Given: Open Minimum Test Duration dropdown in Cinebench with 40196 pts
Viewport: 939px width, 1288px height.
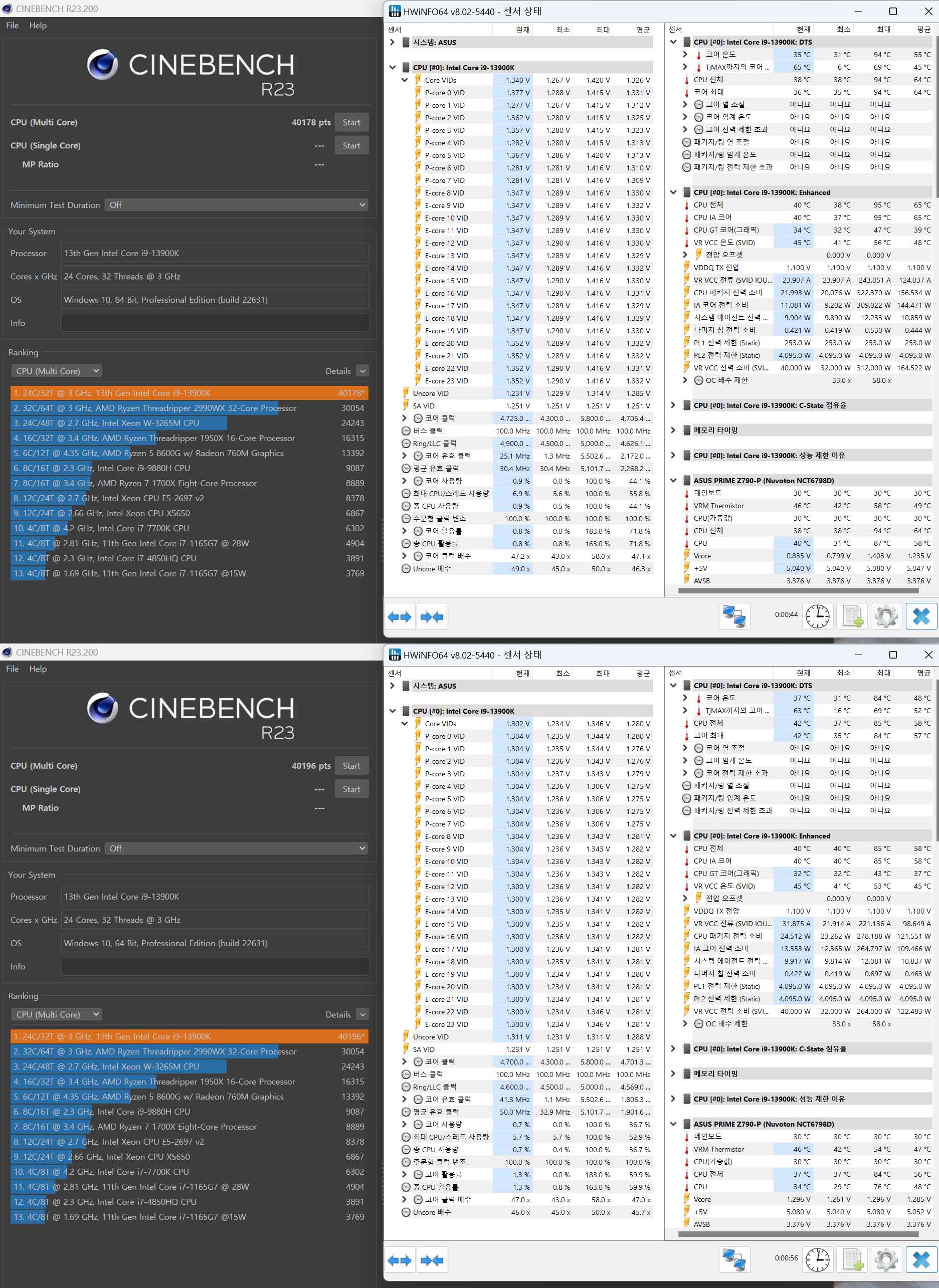Looking at the screenshot, I should (x=237, y=848).
